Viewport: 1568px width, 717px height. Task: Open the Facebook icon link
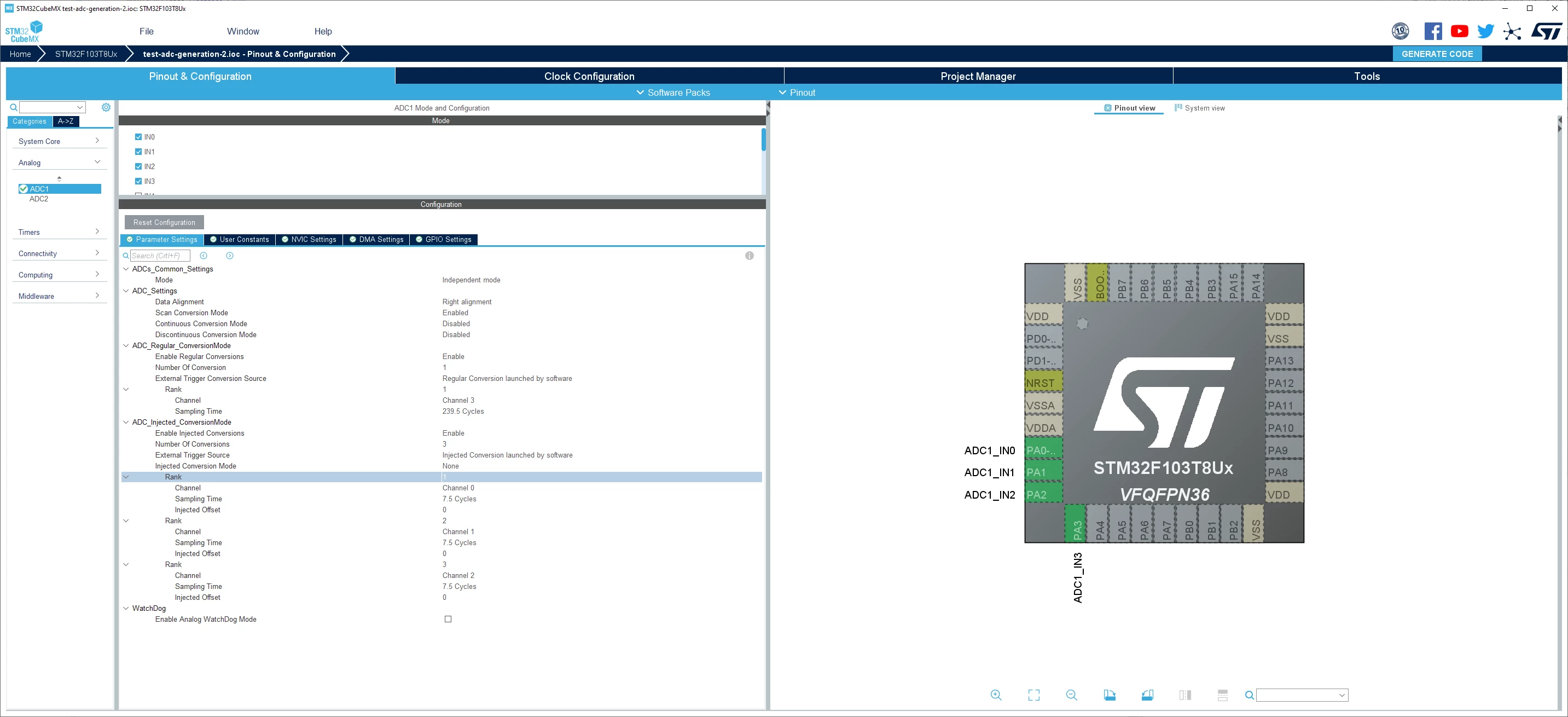coord(1433,31)
